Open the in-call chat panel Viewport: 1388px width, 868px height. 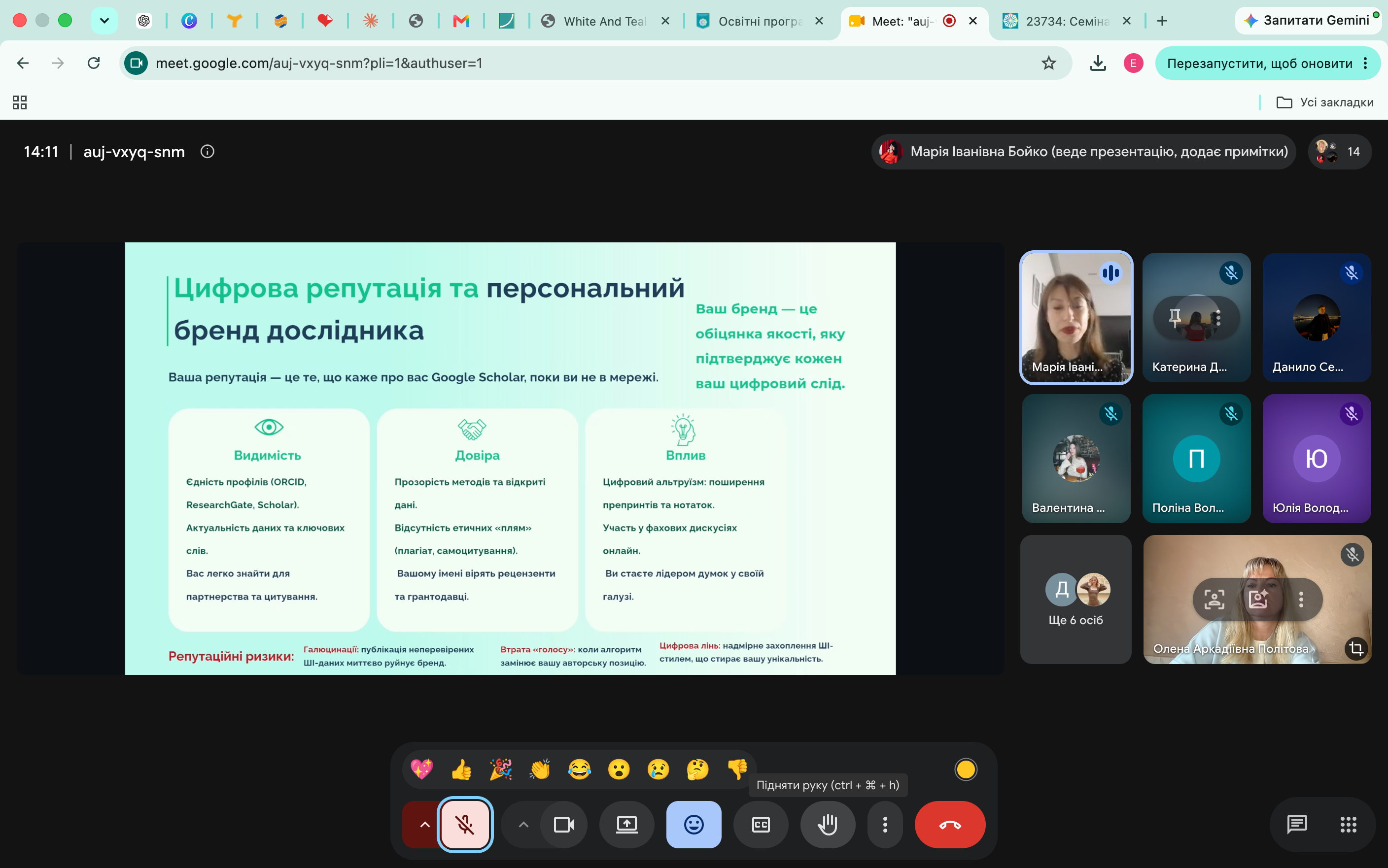pos(1297,824)
